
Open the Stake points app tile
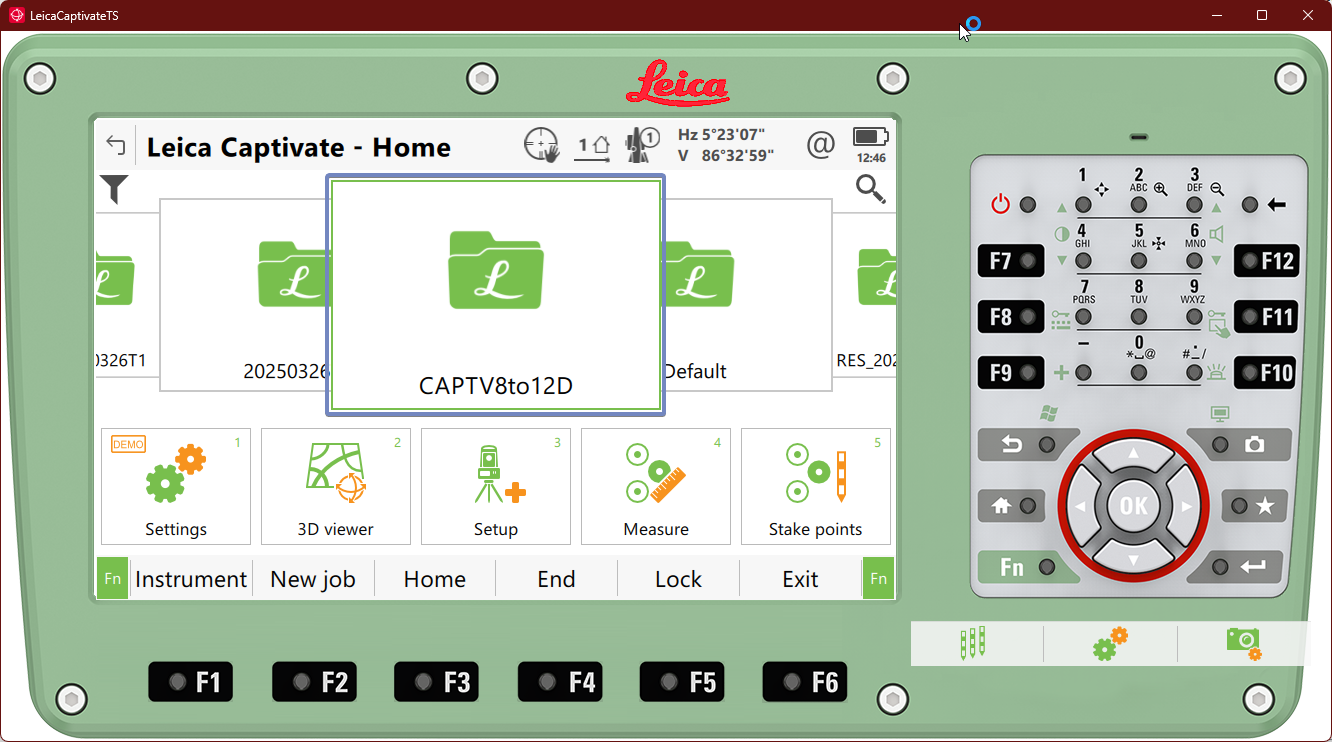point(816,487)
